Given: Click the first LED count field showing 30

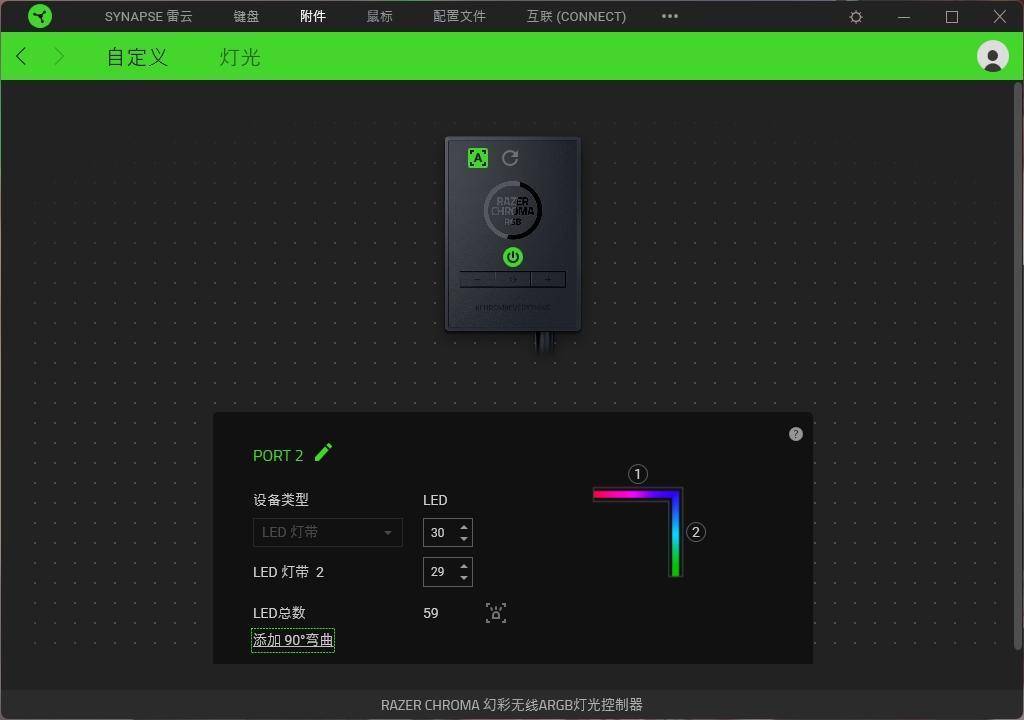Looking at the screenshot, I should (x=440, y=532).
